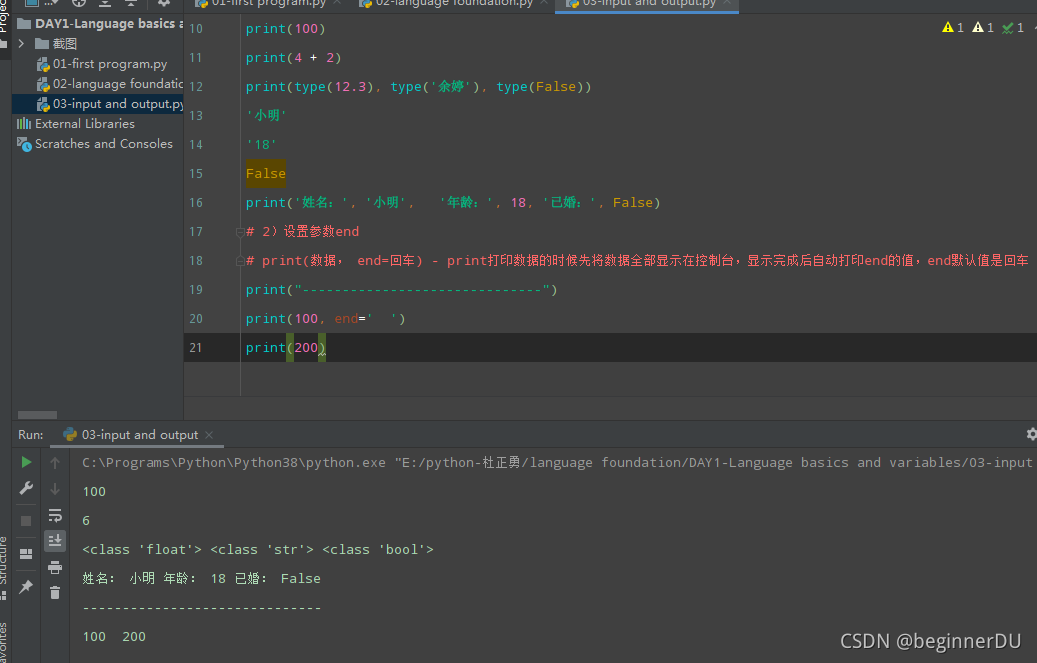The width and height of the screenshot is (1037, 663).
Task: Click print(4 + 2) on line 11
Action: click(294, 58)
